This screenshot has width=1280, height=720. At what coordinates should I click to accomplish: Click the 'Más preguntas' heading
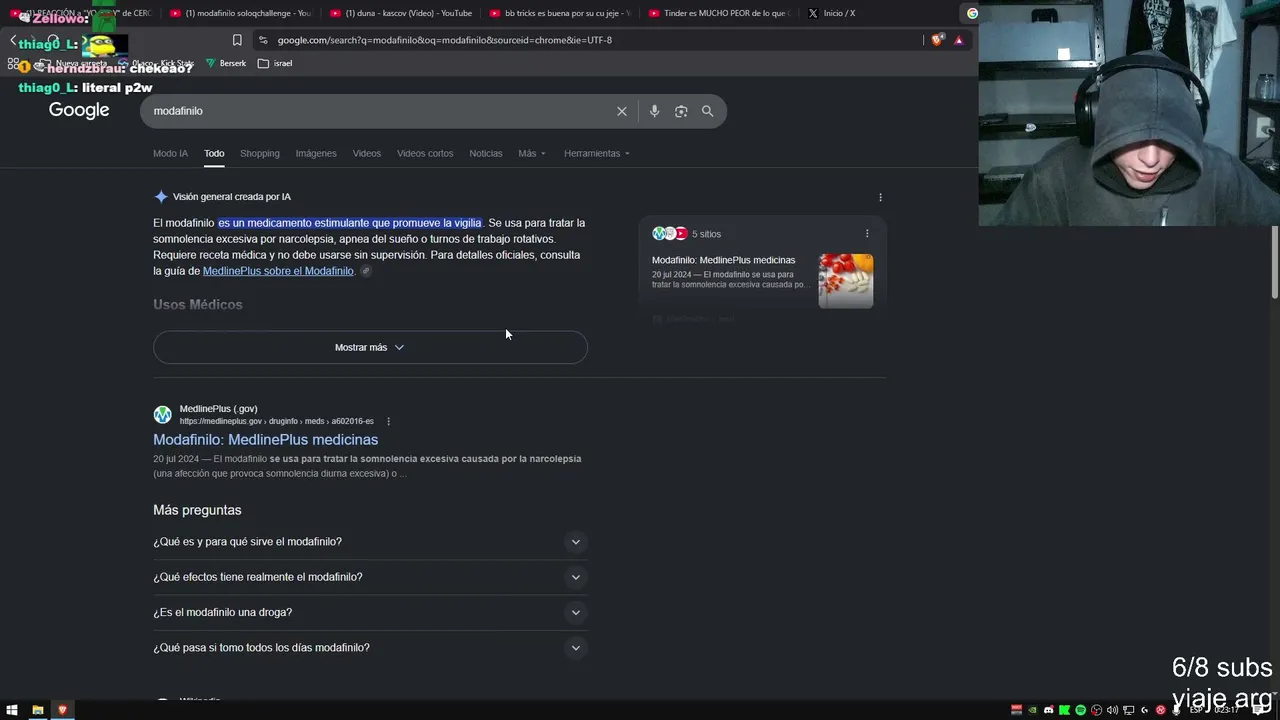pyautogui.click(x=197, y=510)
